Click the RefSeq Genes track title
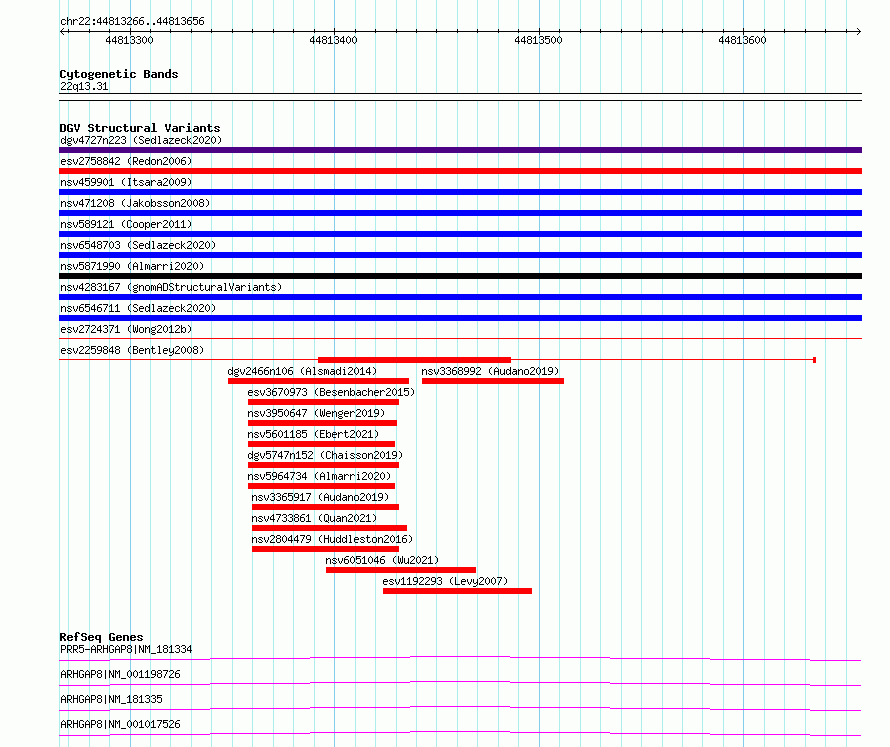The height and width of the screenshot is (747, 890). [x=102, y=637]
